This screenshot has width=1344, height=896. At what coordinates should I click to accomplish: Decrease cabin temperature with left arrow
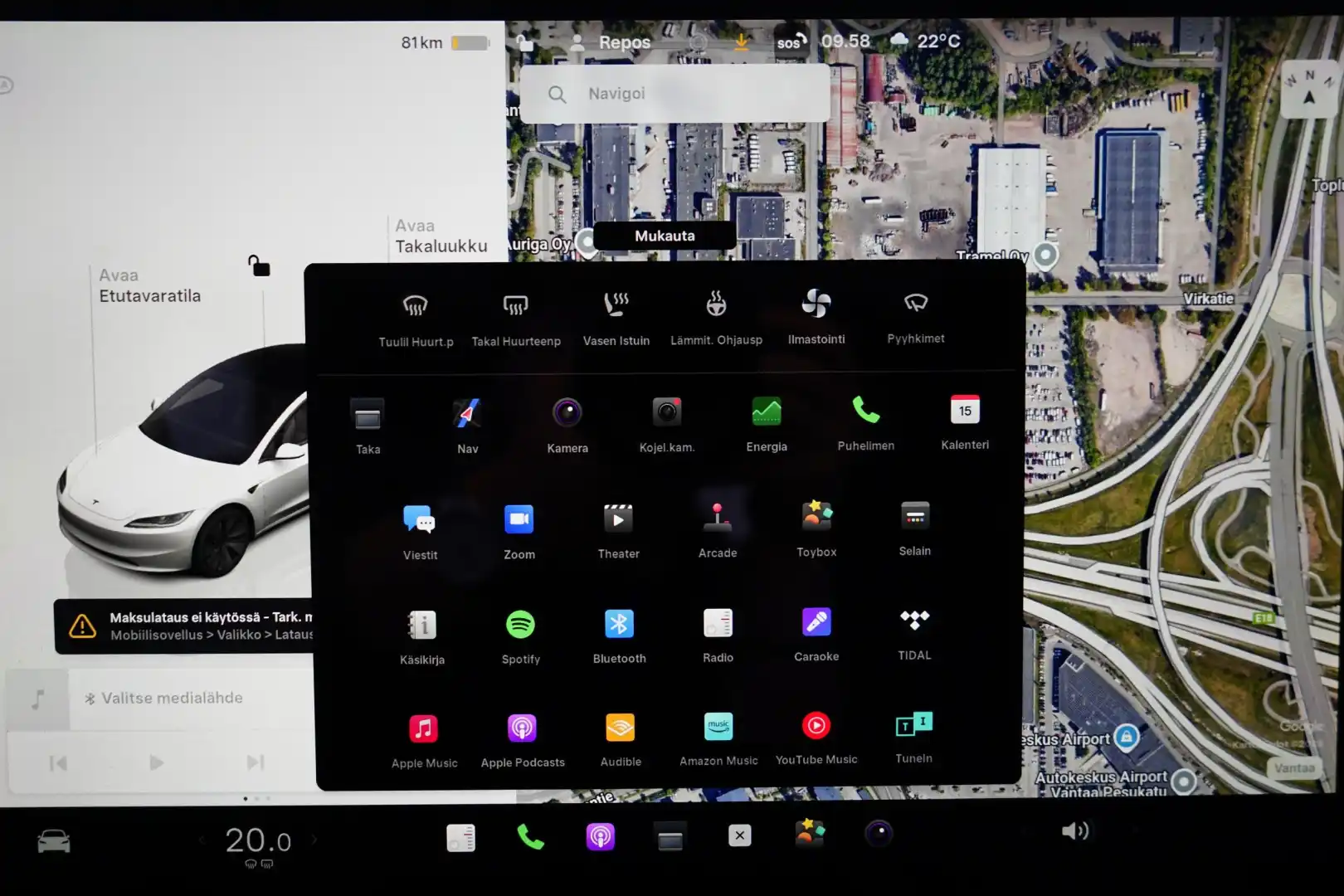[202, 840]
